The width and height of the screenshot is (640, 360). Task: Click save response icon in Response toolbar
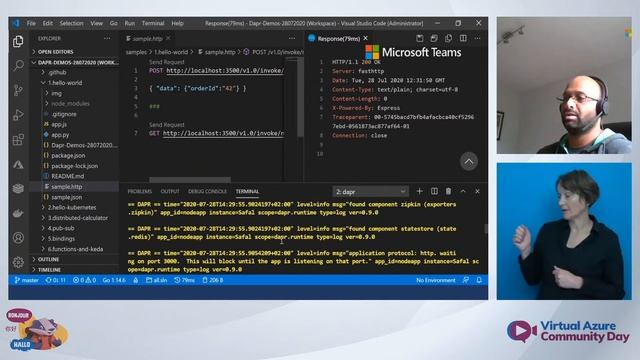[x=419, y=38]
